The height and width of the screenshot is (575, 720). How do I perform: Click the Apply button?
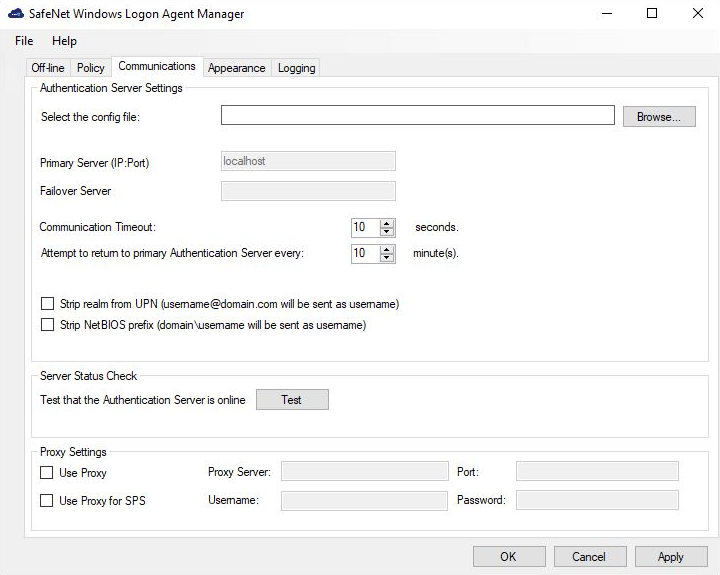tap(670, 557)
